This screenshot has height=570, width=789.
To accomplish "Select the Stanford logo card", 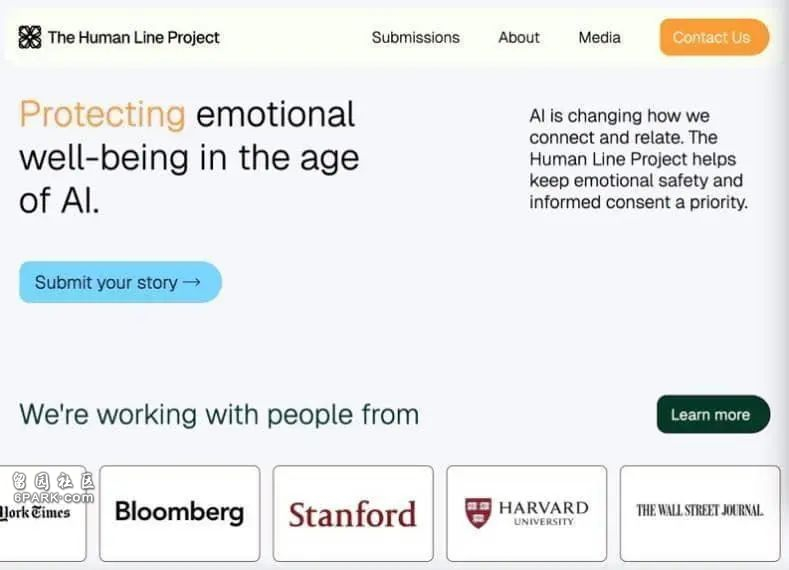I will (x=353, y=513).
